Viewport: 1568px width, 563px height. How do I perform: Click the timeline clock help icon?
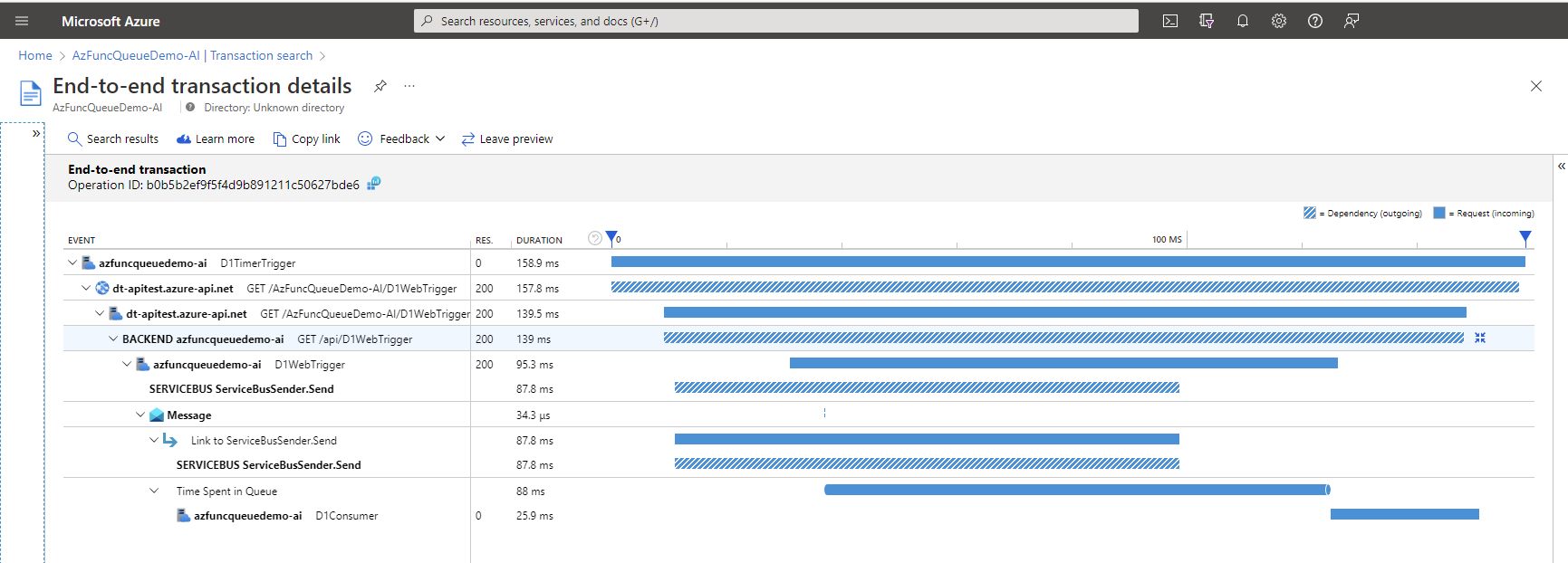tap(595, 238)
